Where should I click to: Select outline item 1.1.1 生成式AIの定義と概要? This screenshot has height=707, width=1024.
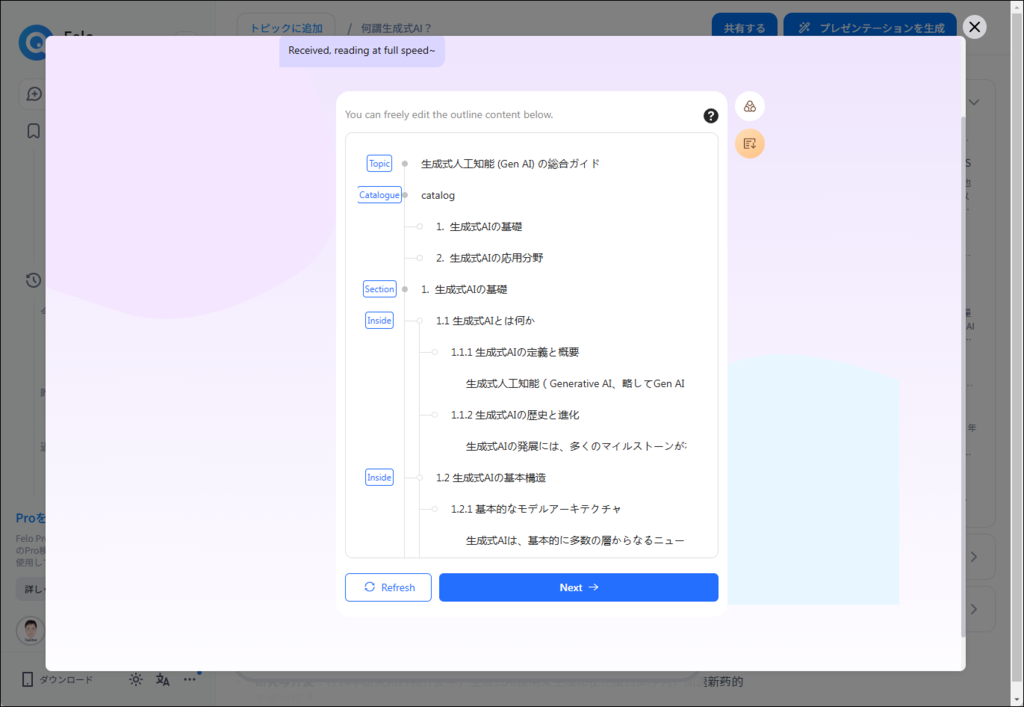coord(515,352)
